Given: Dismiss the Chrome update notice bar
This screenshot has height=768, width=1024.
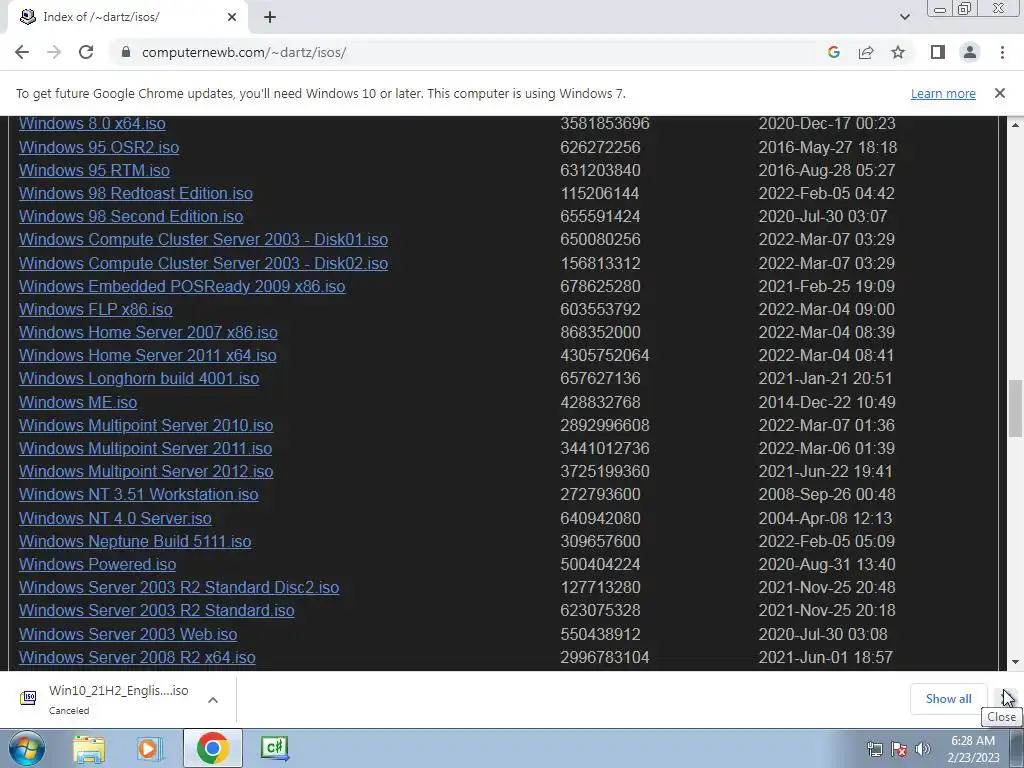Looking at the screenshot, I should tap(999, 93).
